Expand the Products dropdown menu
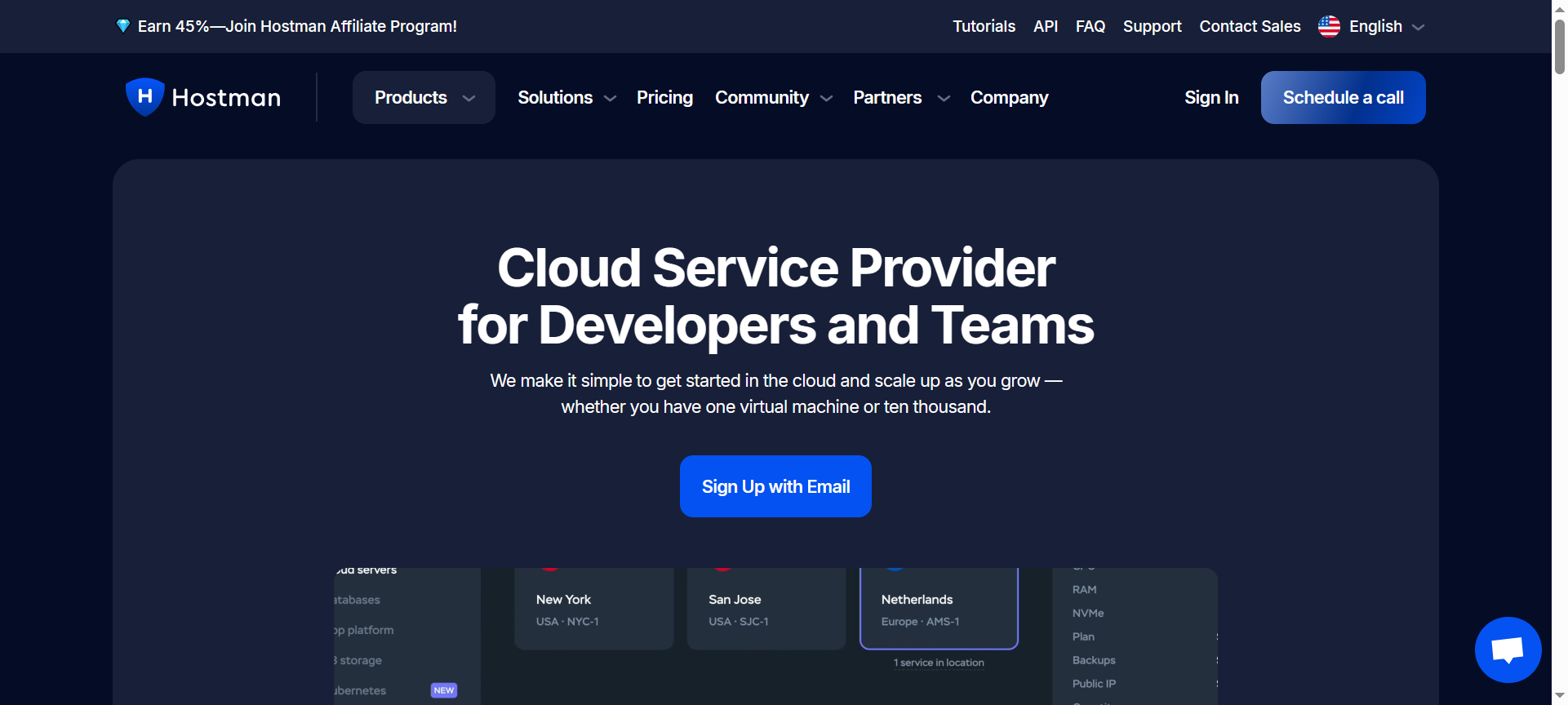The height and width of the screenshot is (705, 1568). [424, 98]
